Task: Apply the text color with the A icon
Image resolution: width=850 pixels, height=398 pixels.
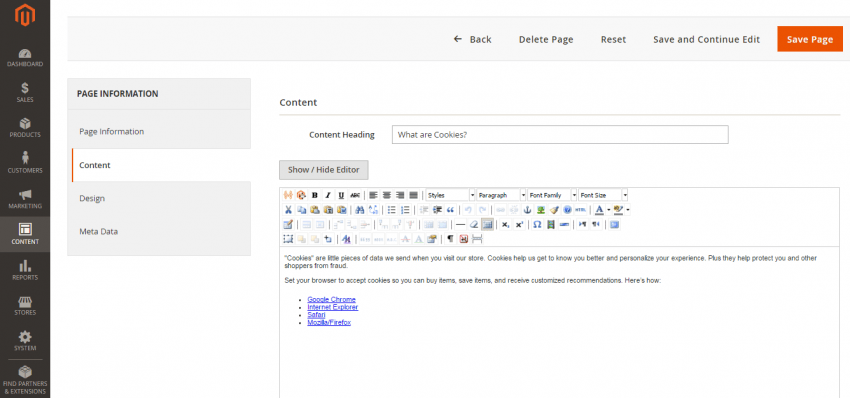Action: [x=600, y=210]
